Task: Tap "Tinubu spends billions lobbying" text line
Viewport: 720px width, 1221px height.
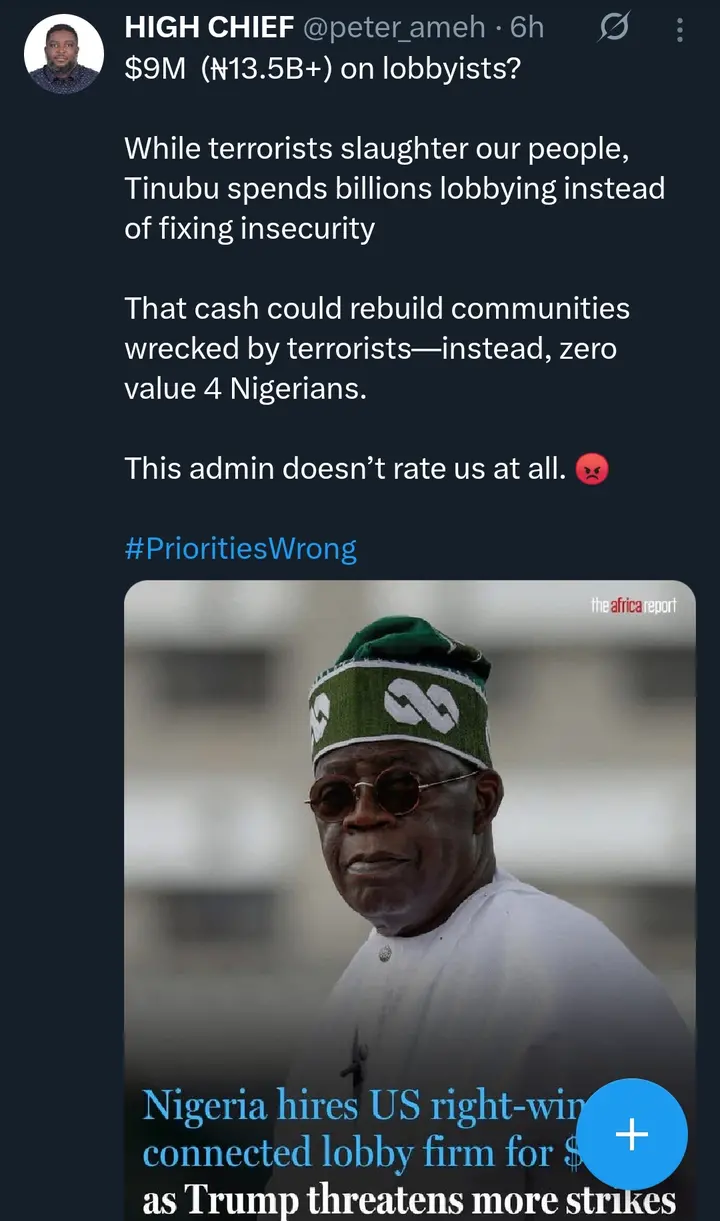Action: tap(394, 188)
